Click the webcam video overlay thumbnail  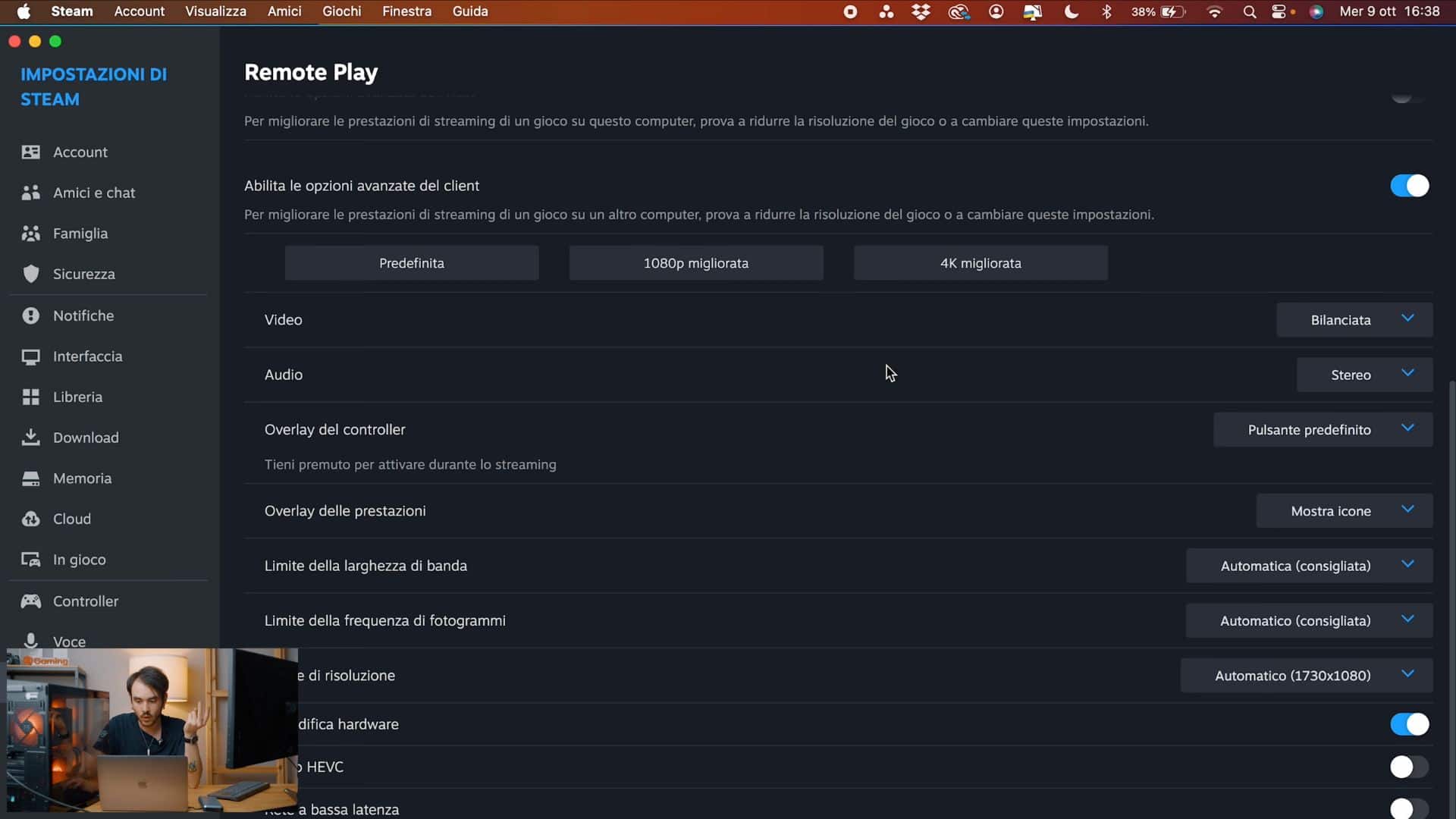pos(152,730)
